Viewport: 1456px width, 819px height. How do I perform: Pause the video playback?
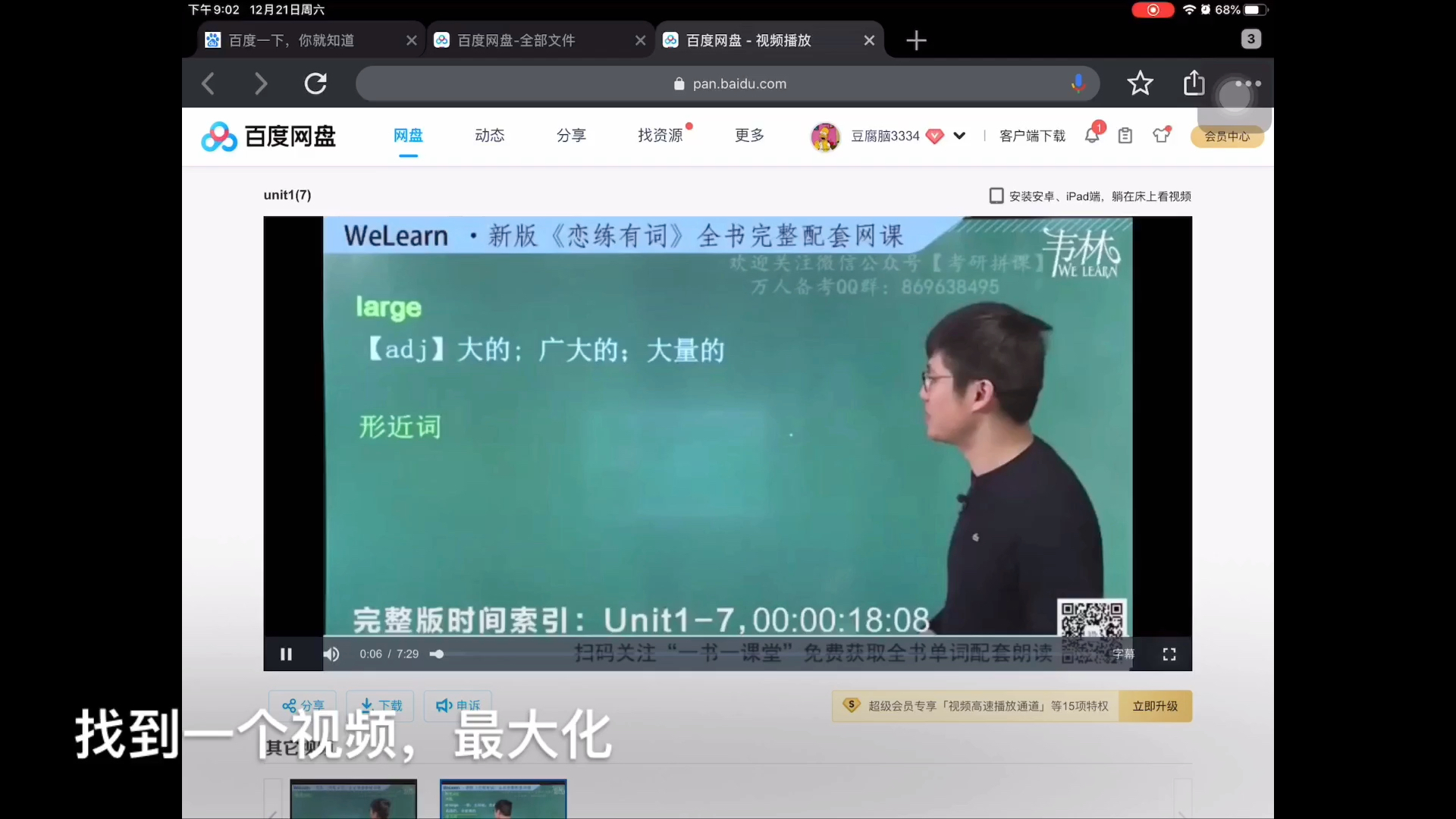click(286, 654)
